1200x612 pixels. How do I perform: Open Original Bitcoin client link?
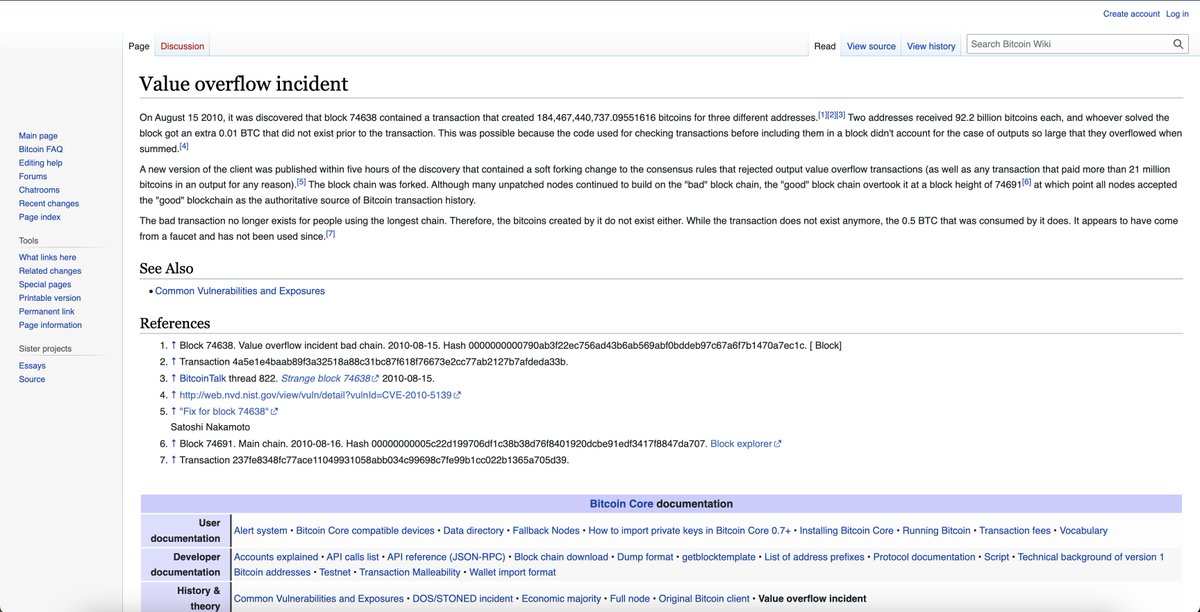pyautogui.click(x=704, y=599)
